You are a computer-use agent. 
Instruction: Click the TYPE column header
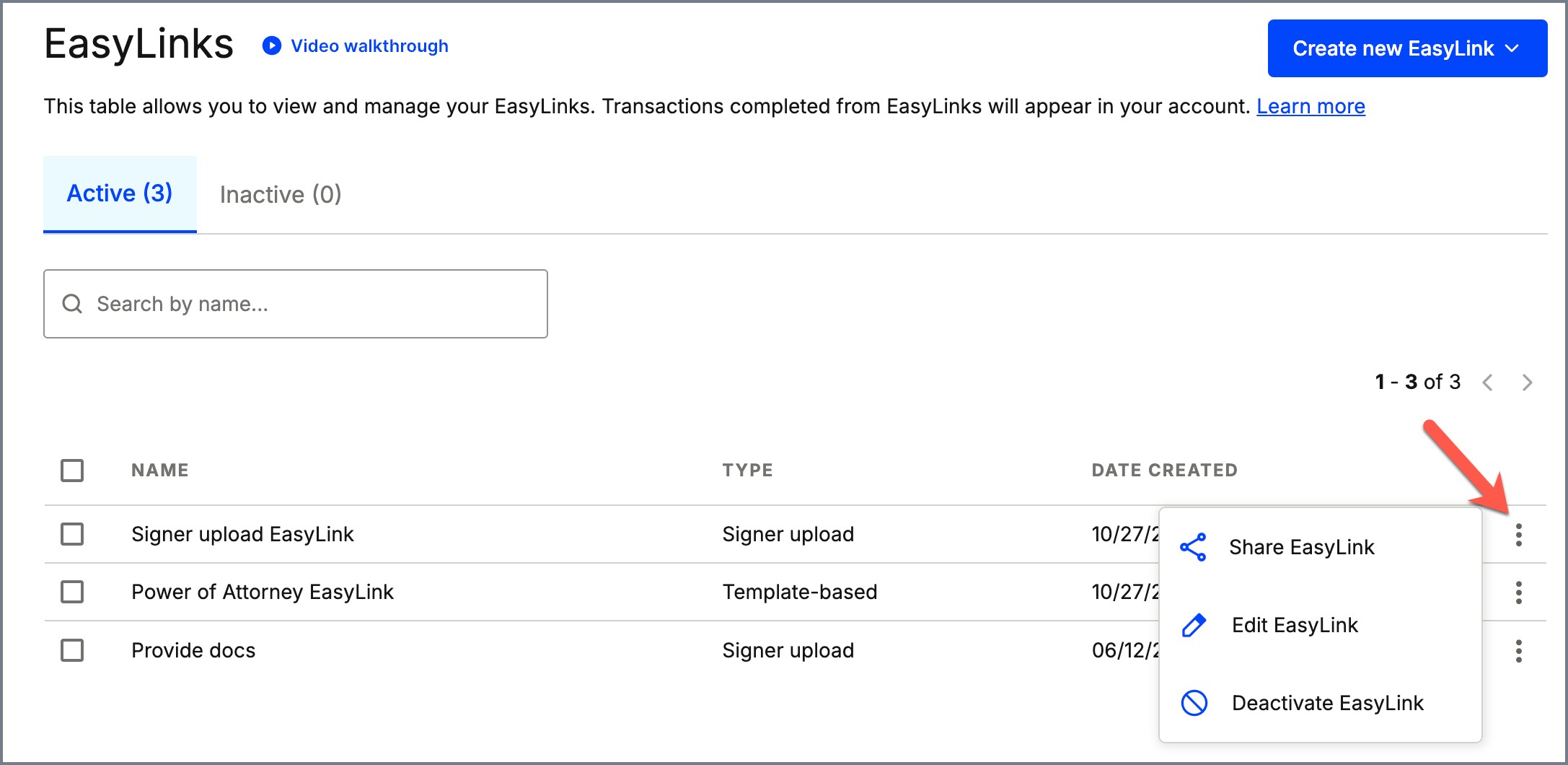click(748, 471)
